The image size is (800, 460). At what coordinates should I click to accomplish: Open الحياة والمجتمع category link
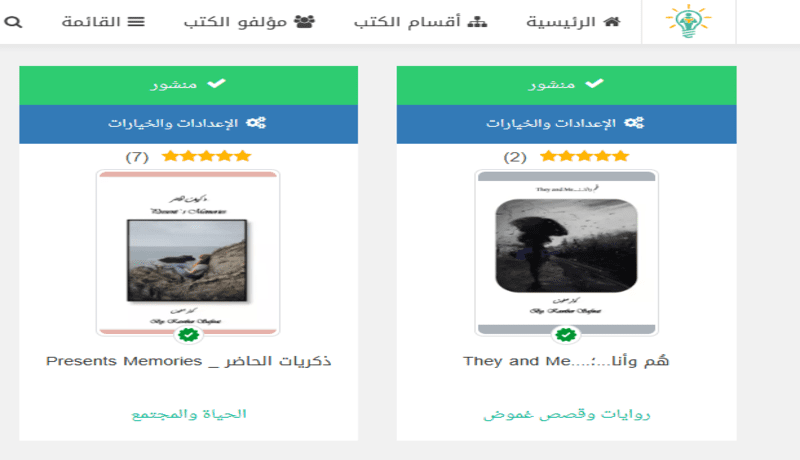pos(189,414)
